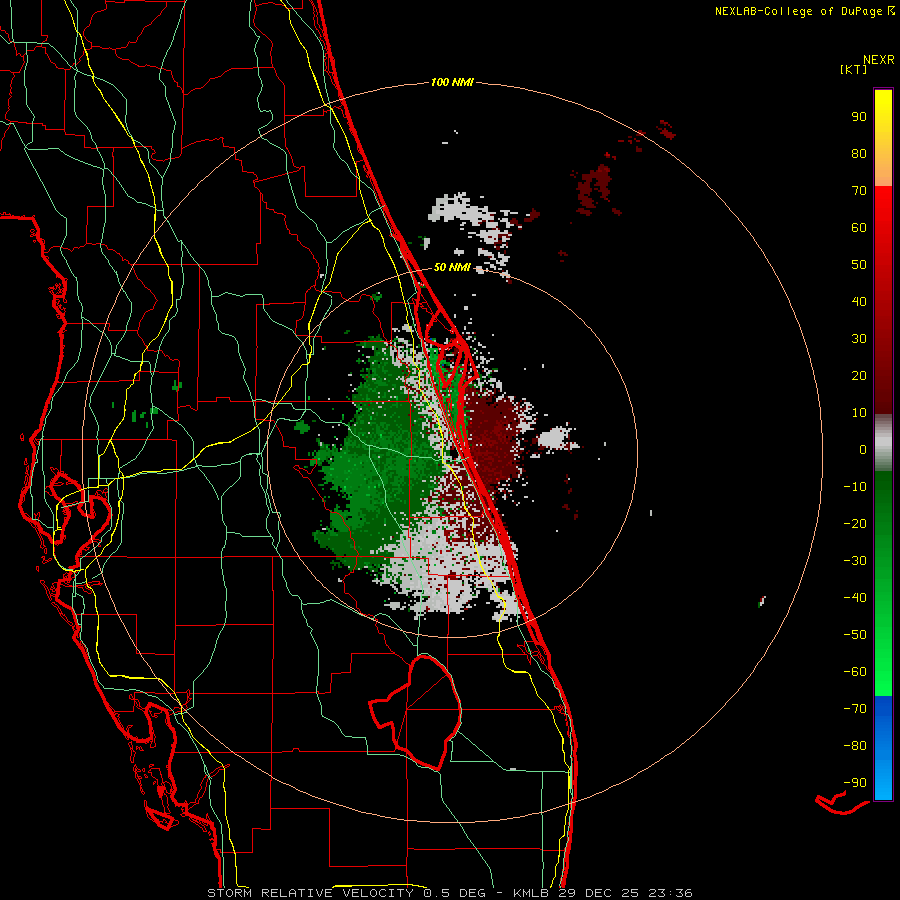Click the [KT] units label
The height and width of the screenshot is (900, 900).
853,69
